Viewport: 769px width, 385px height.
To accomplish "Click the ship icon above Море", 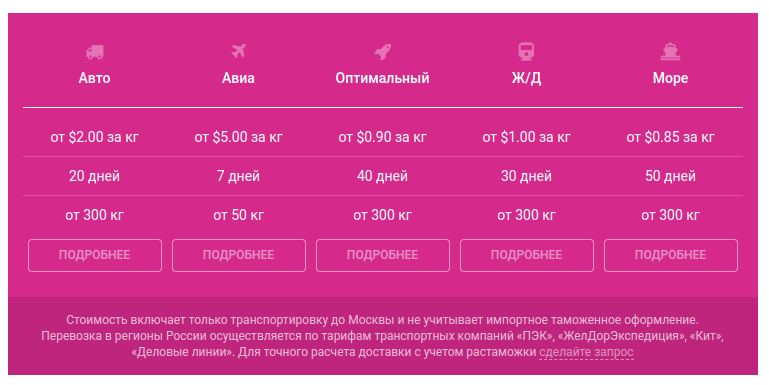I will tap(670, 51).
